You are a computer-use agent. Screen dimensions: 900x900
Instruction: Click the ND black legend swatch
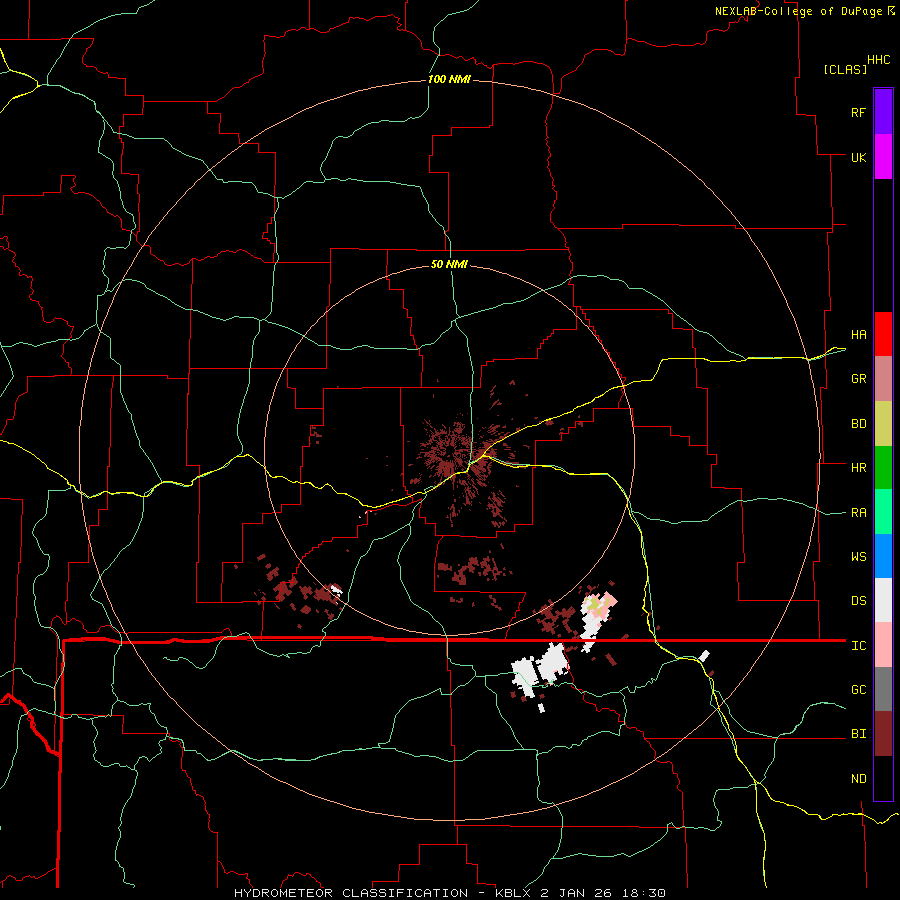pos(883,778)
